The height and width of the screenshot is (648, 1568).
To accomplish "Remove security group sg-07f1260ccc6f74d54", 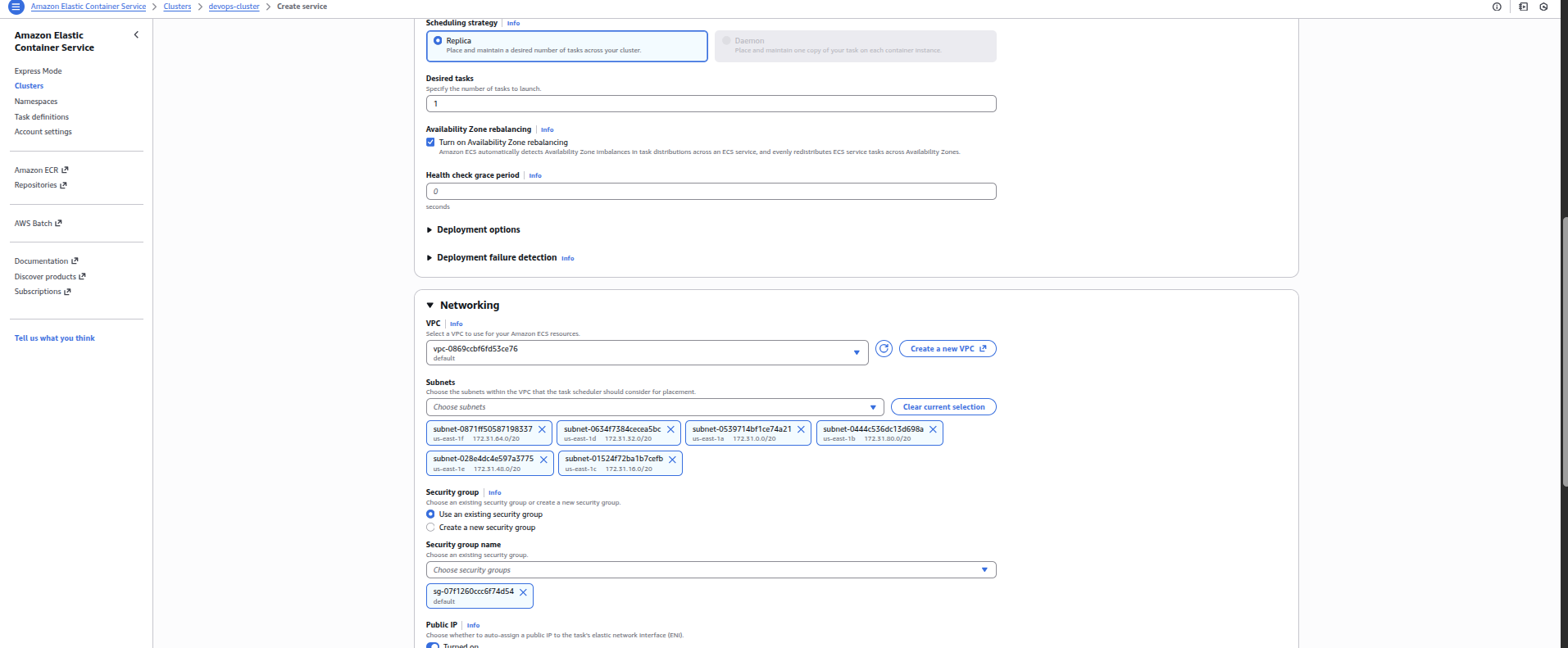I will [523, 592].
